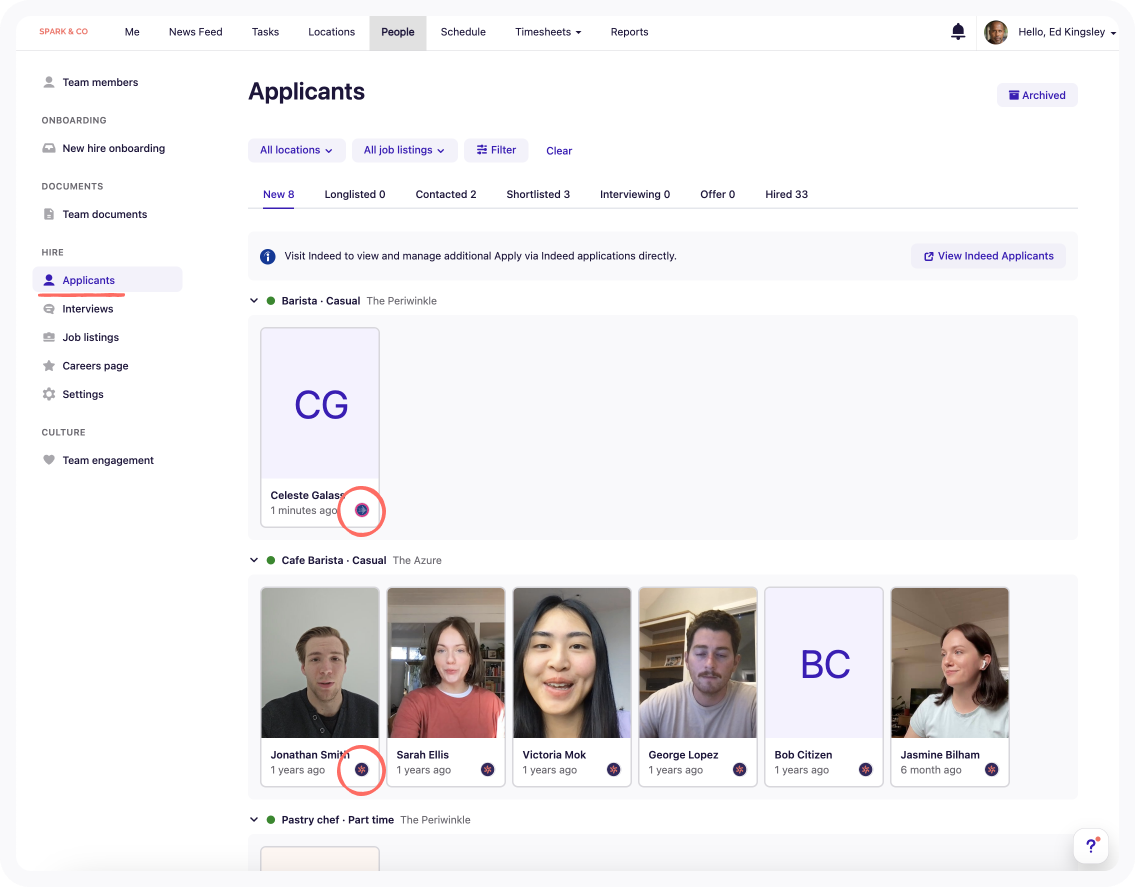
Task: Click the source badge on Celeste Galassi card
Action: coord(362,510)
